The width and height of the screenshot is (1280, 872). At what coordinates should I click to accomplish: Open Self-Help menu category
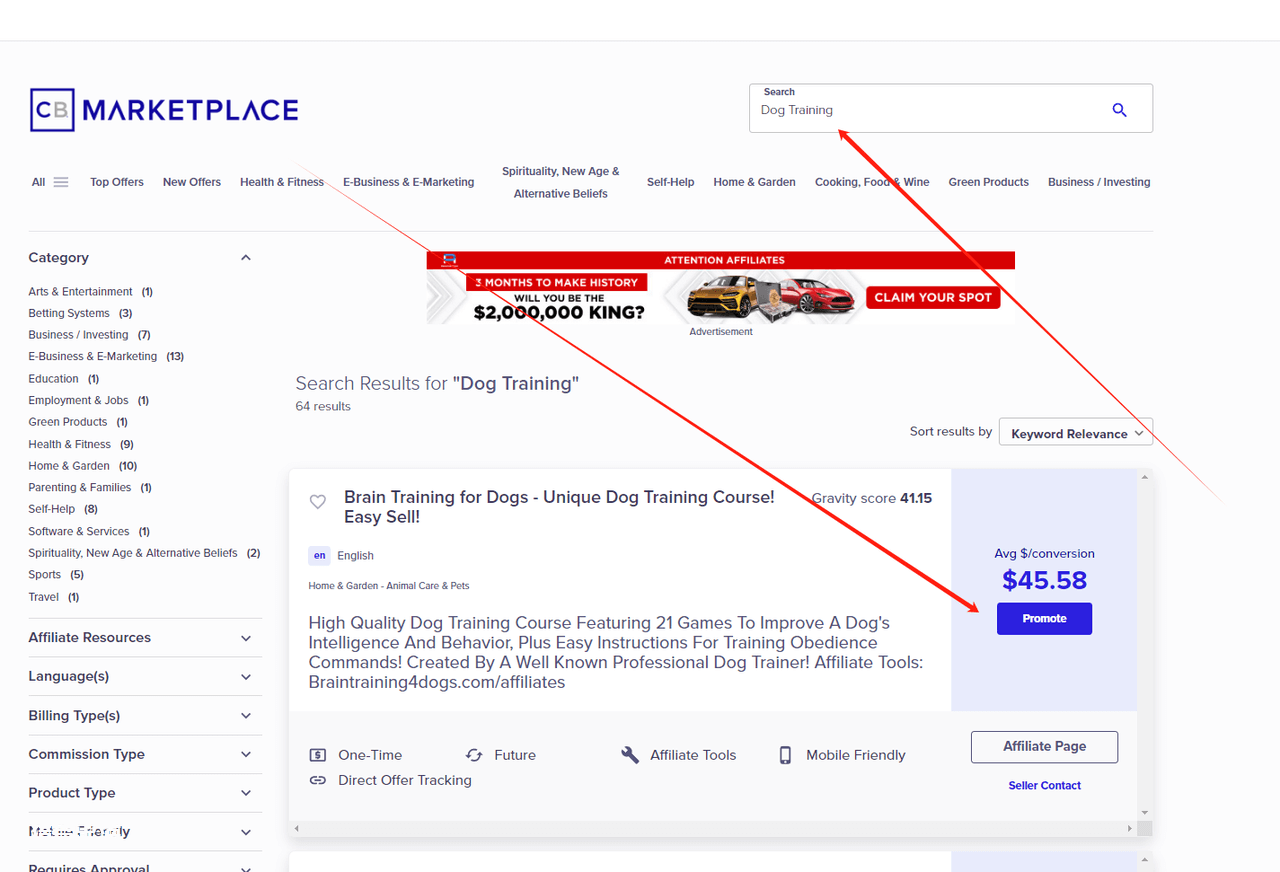pyautogui.click(x=671, y=182)
